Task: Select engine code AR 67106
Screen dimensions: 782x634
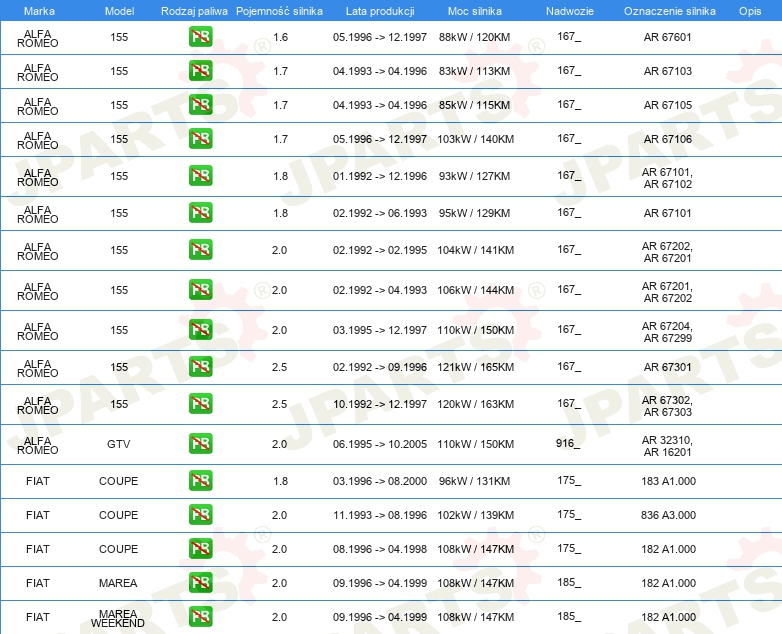Action: [x=667, y=139]
